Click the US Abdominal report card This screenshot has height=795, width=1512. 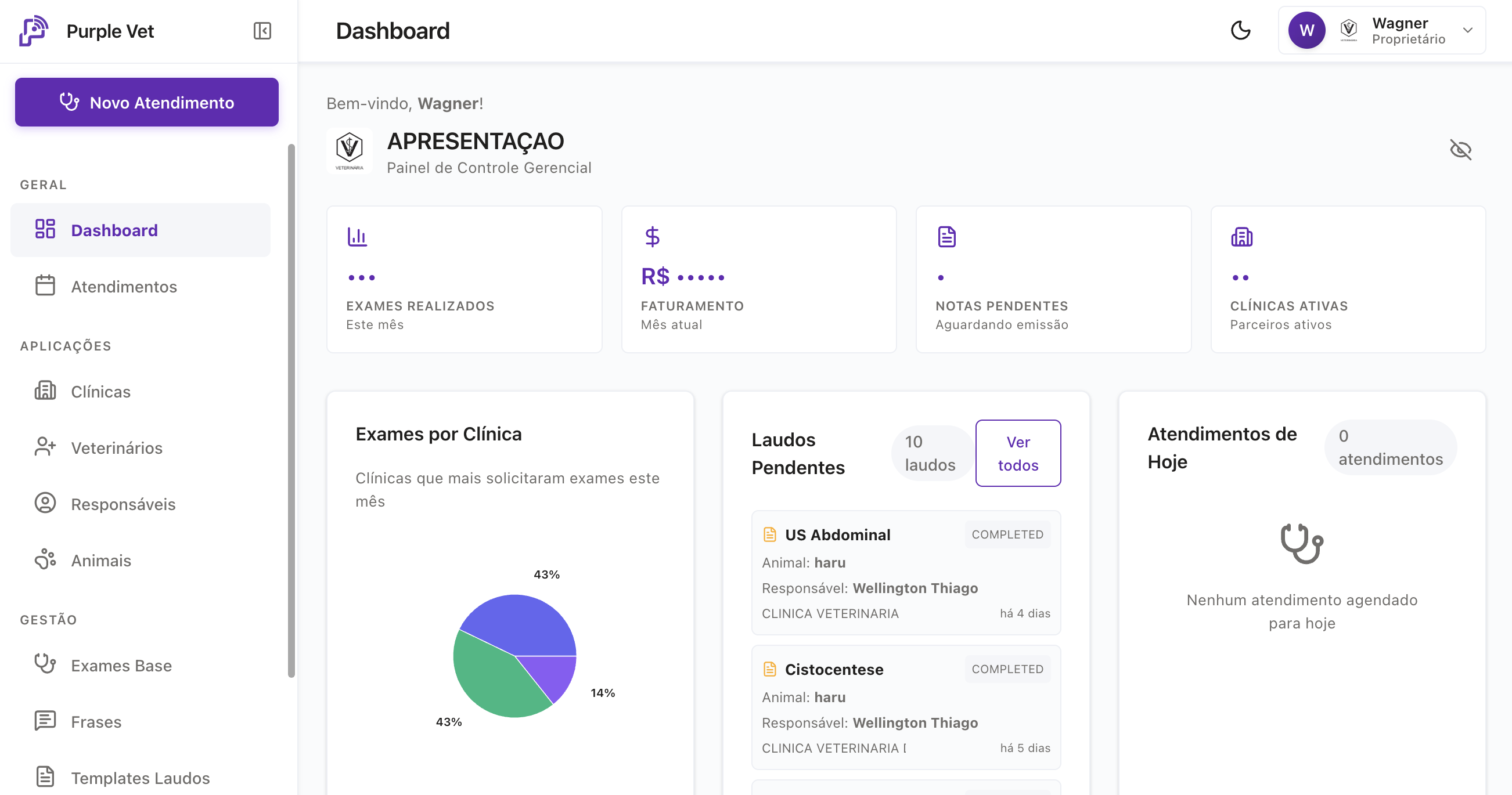905,572
